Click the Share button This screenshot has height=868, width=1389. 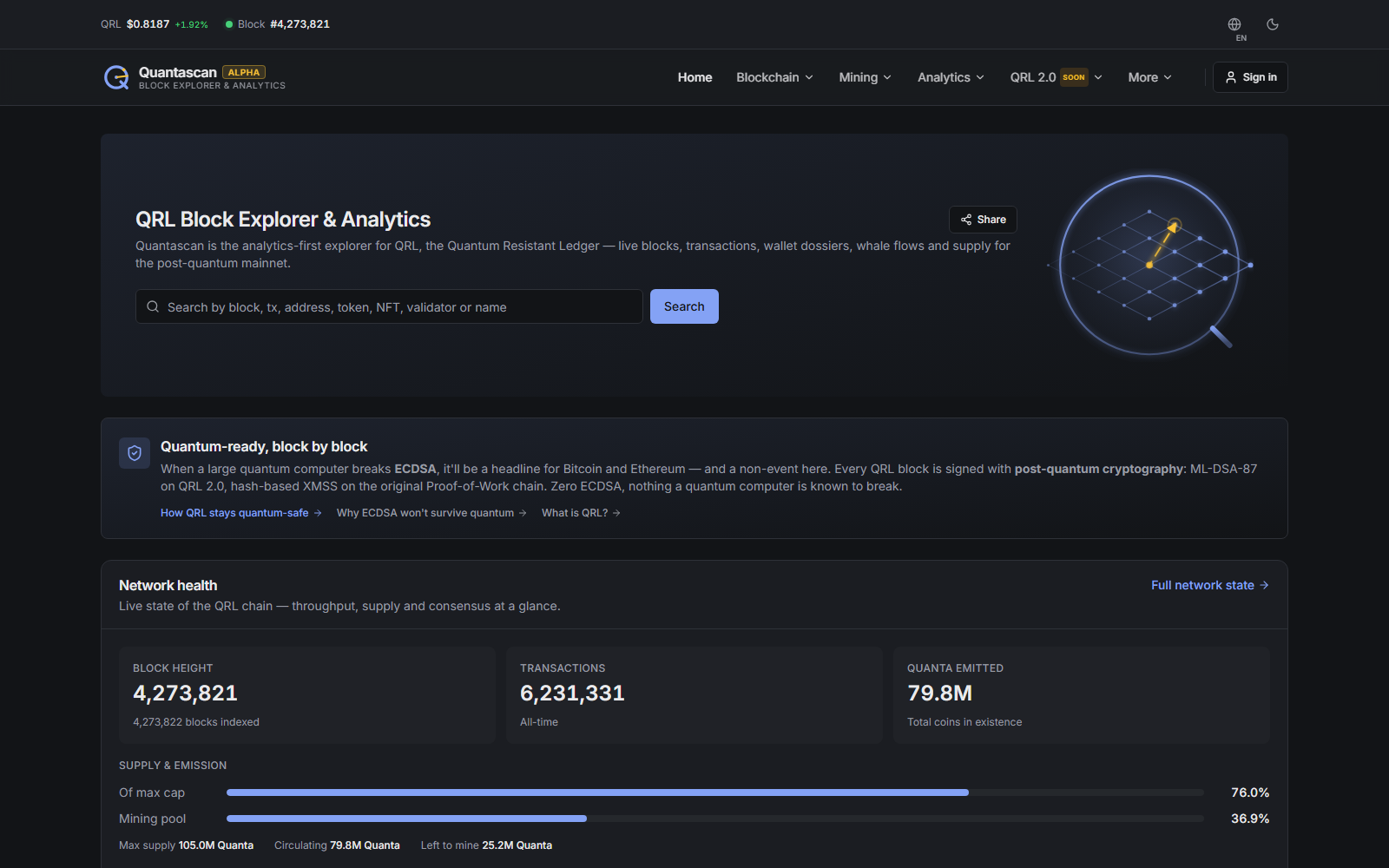coord(983,220)
